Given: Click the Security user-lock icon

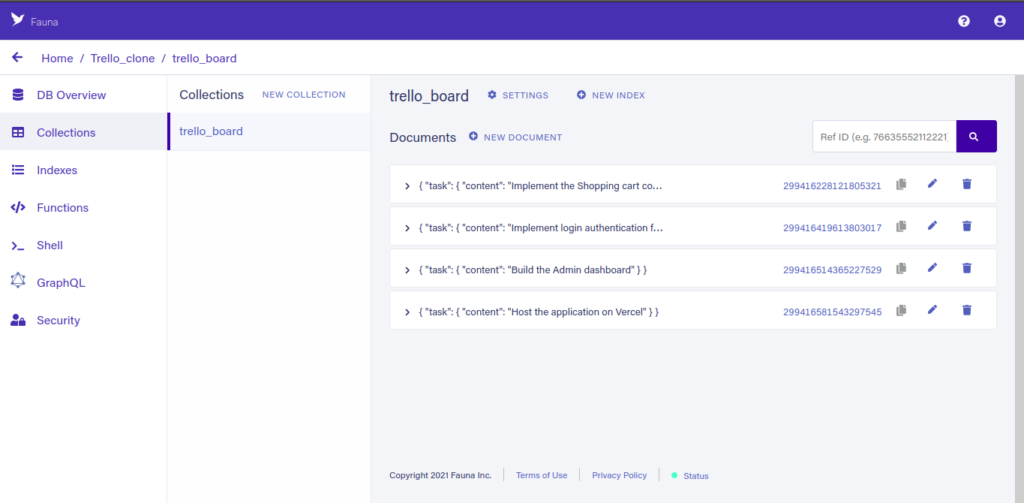Looking at the screenshot, I should (x=18, y=320).
